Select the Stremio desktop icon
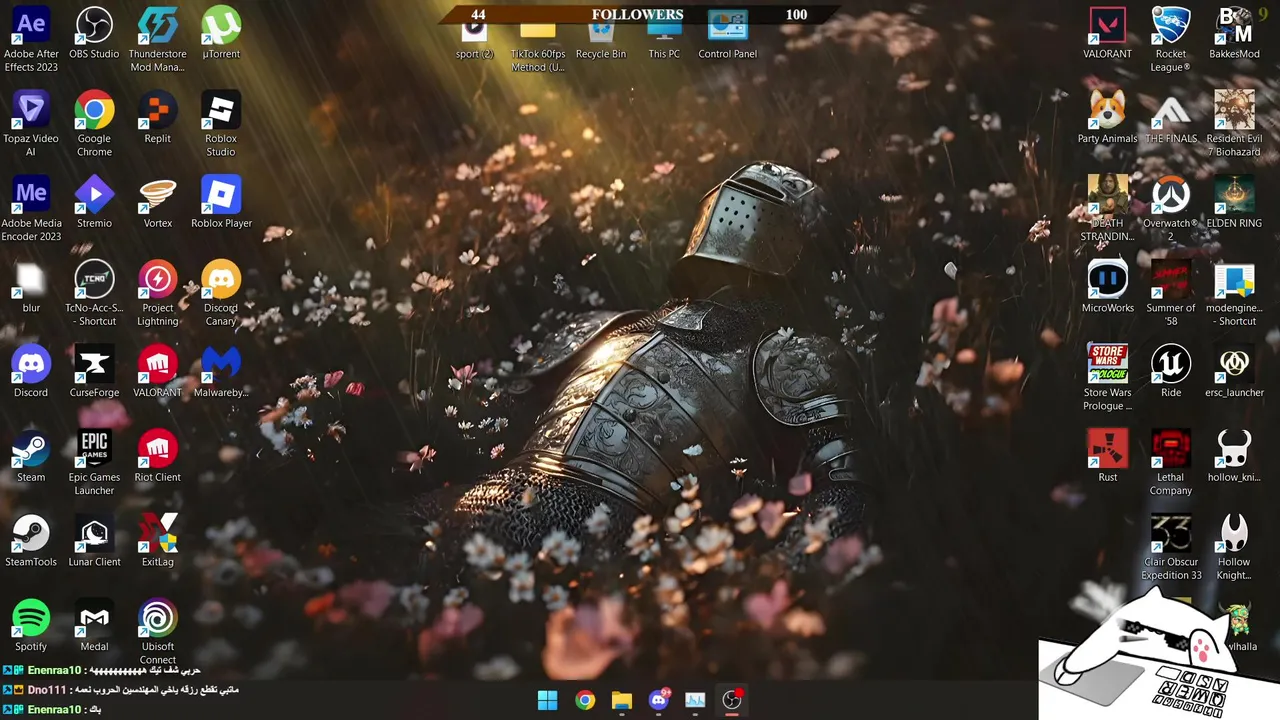The image size is (1280, 720). (x=94, y=194)
